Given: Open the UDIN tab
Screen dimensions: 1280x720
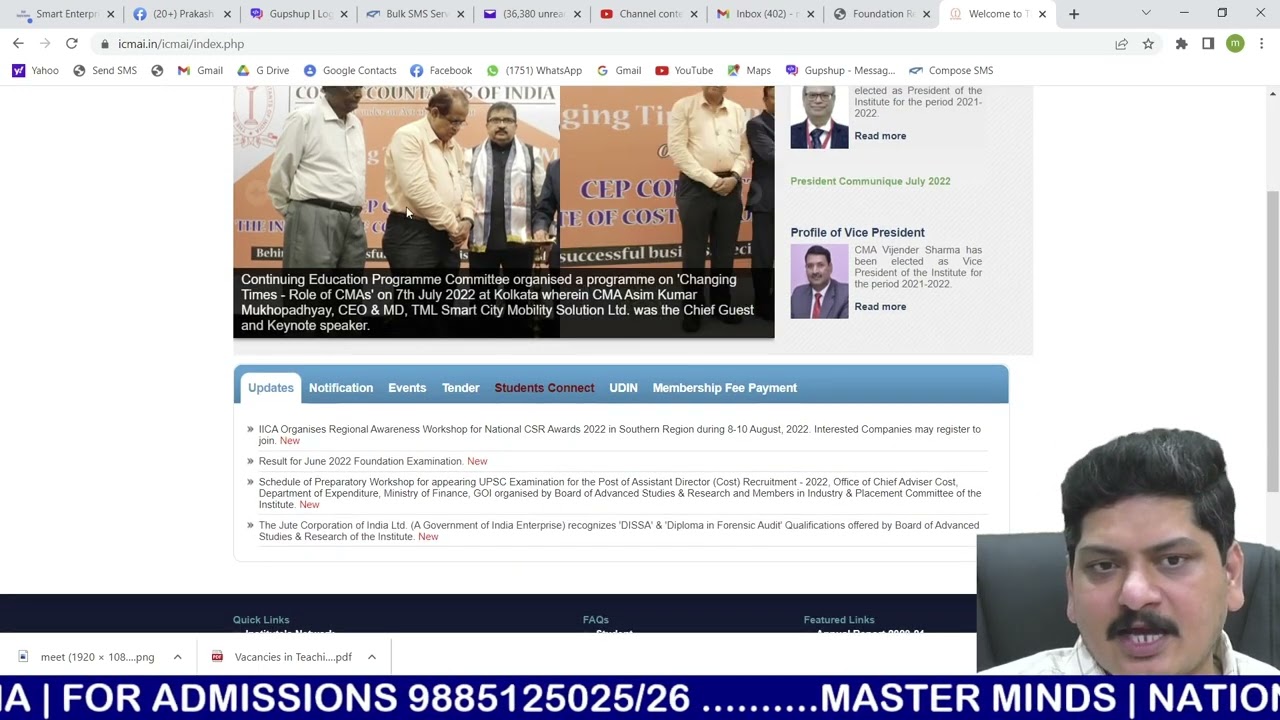Looking at the screenshot, I should [623, 388].
